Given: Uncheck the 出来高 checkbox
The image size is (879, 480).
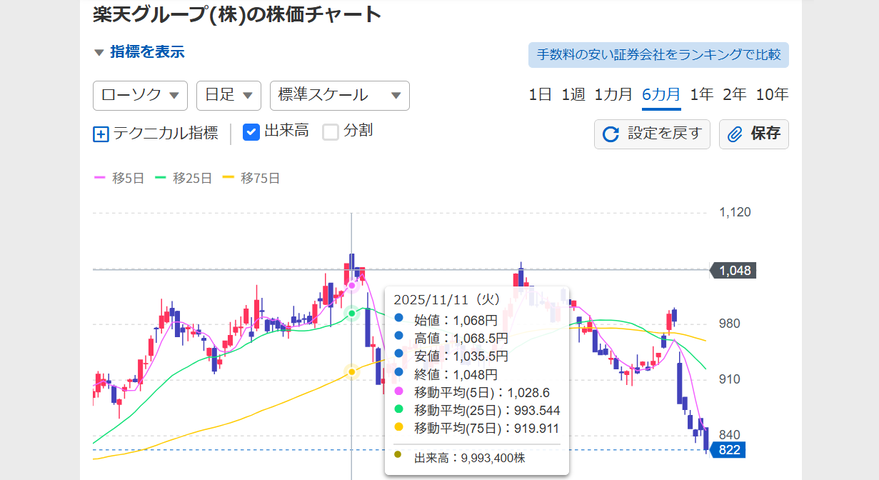Looking at the screenshot, I should point(251,132).
